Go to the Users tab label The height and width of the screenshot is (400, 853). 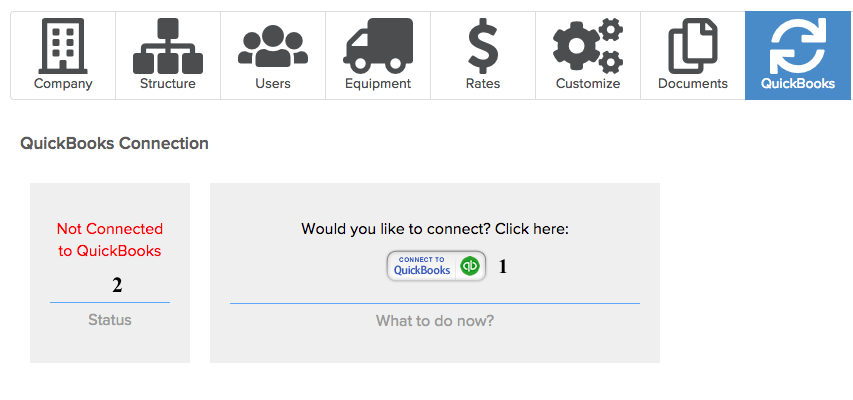pyautogui.click(x=273, y=84)
